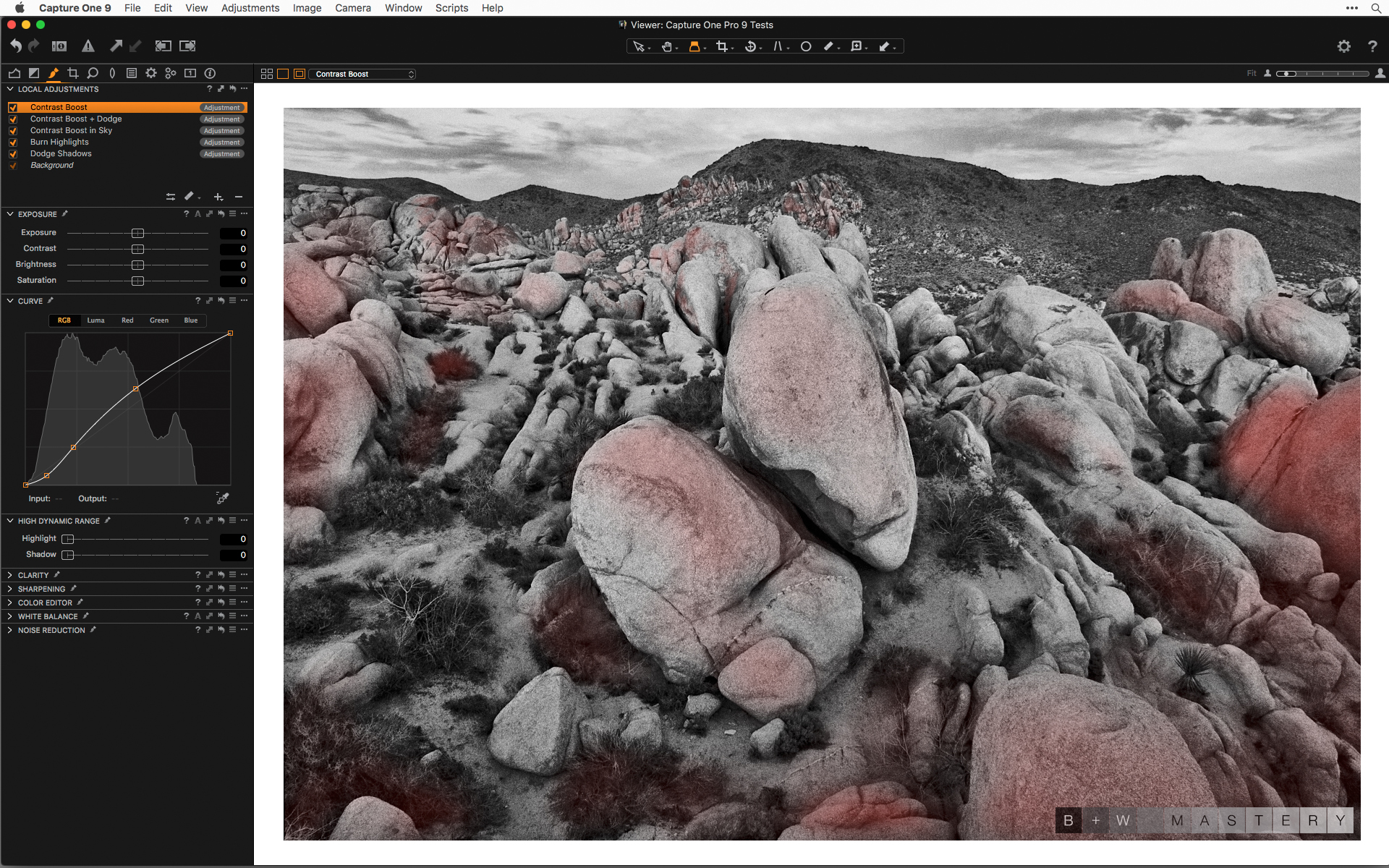Image resolution: width=1389 pixels, height=868 pixels.
Task: Switch to the Blue curve tab
Action: pos(191,320)
